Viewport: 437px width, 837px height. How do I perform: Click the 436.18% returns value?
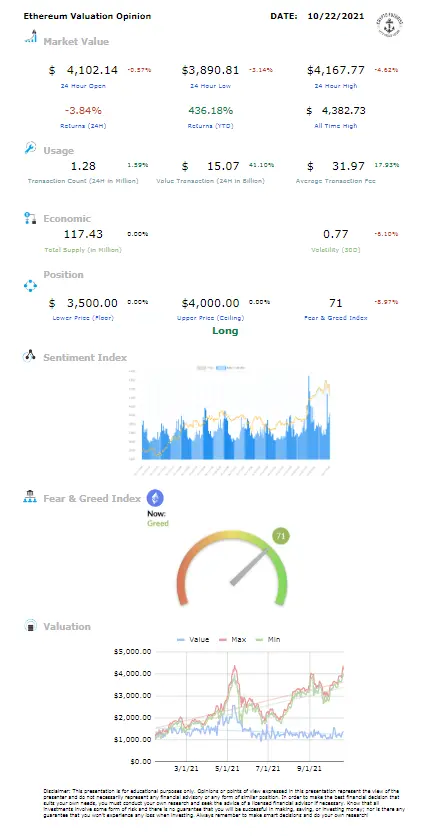[x=210, y=110]
